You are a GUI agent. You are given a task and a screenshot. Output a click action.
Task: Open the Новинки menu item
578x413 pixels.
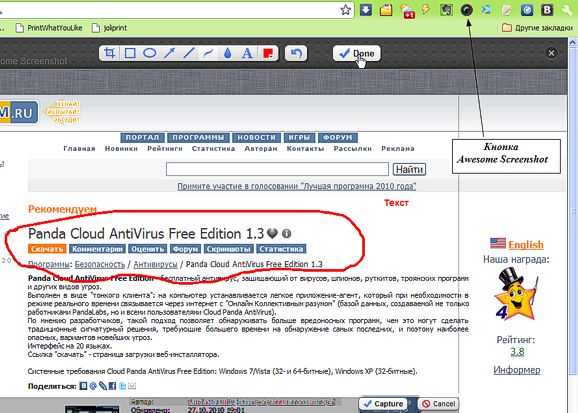[121, 149]
